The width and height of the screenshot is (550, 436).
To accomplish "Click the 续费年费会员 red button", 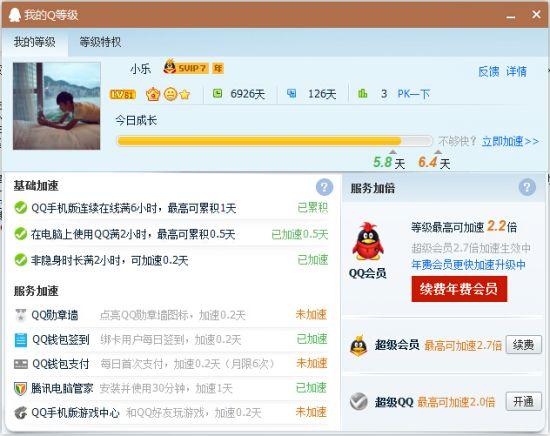I will 459,289.
